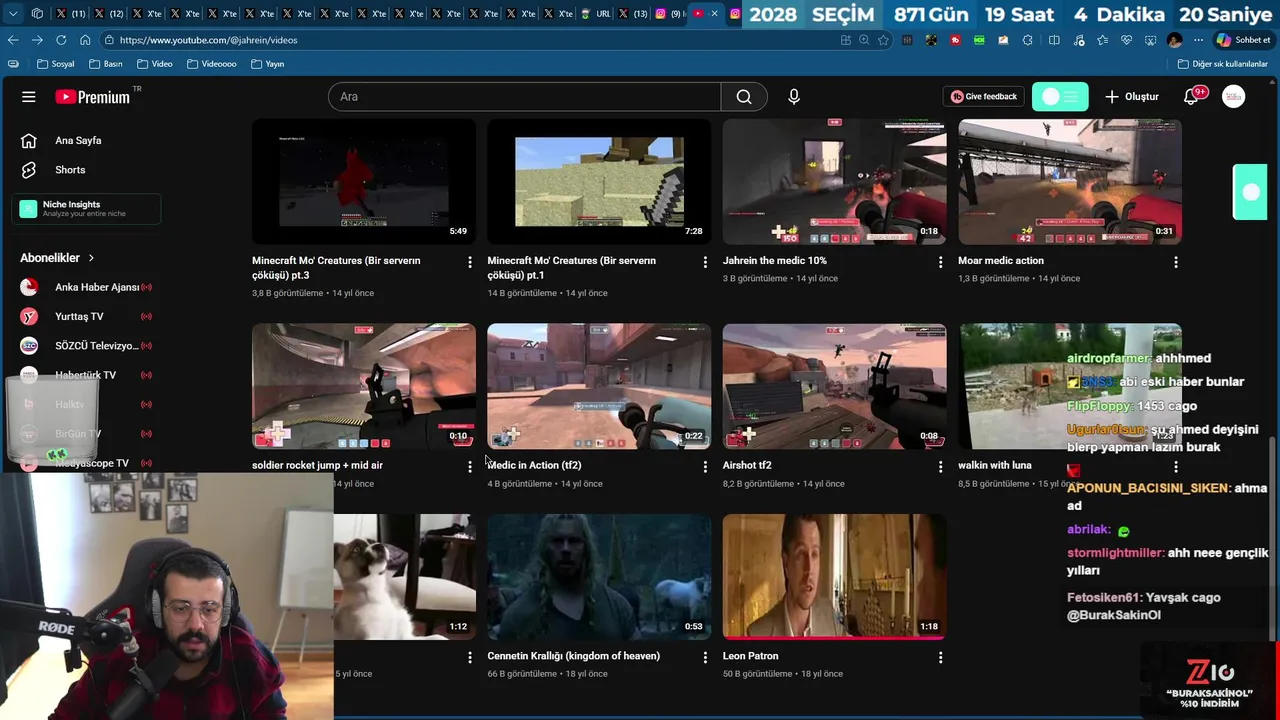The width and height of the screenshot is (1280, 720).
Task: Reload the page
Action: point(61,40)
